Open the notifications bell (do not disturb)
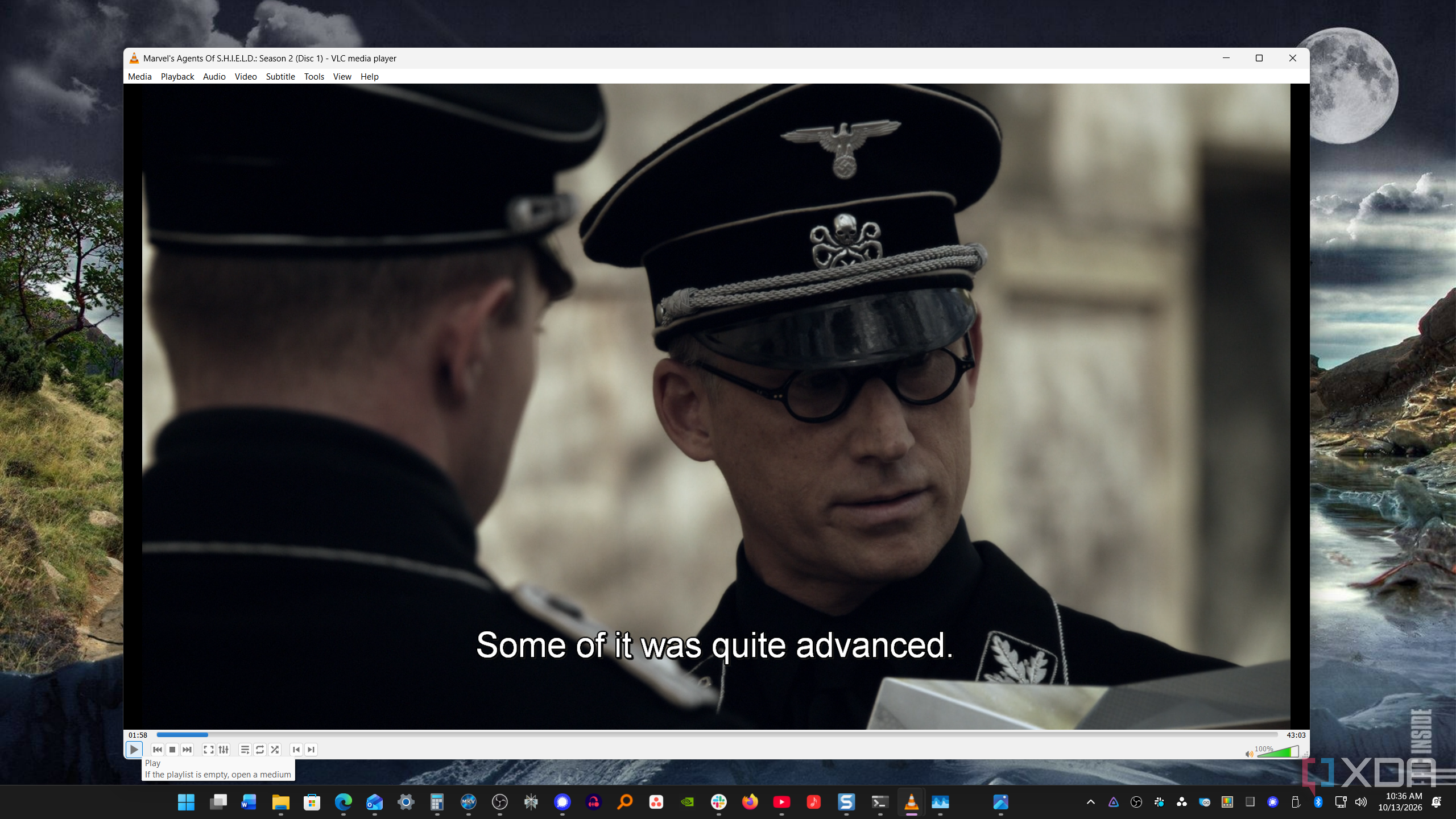The height and width of the screenshot is (819, 1456). click(x=1437, y=802)
